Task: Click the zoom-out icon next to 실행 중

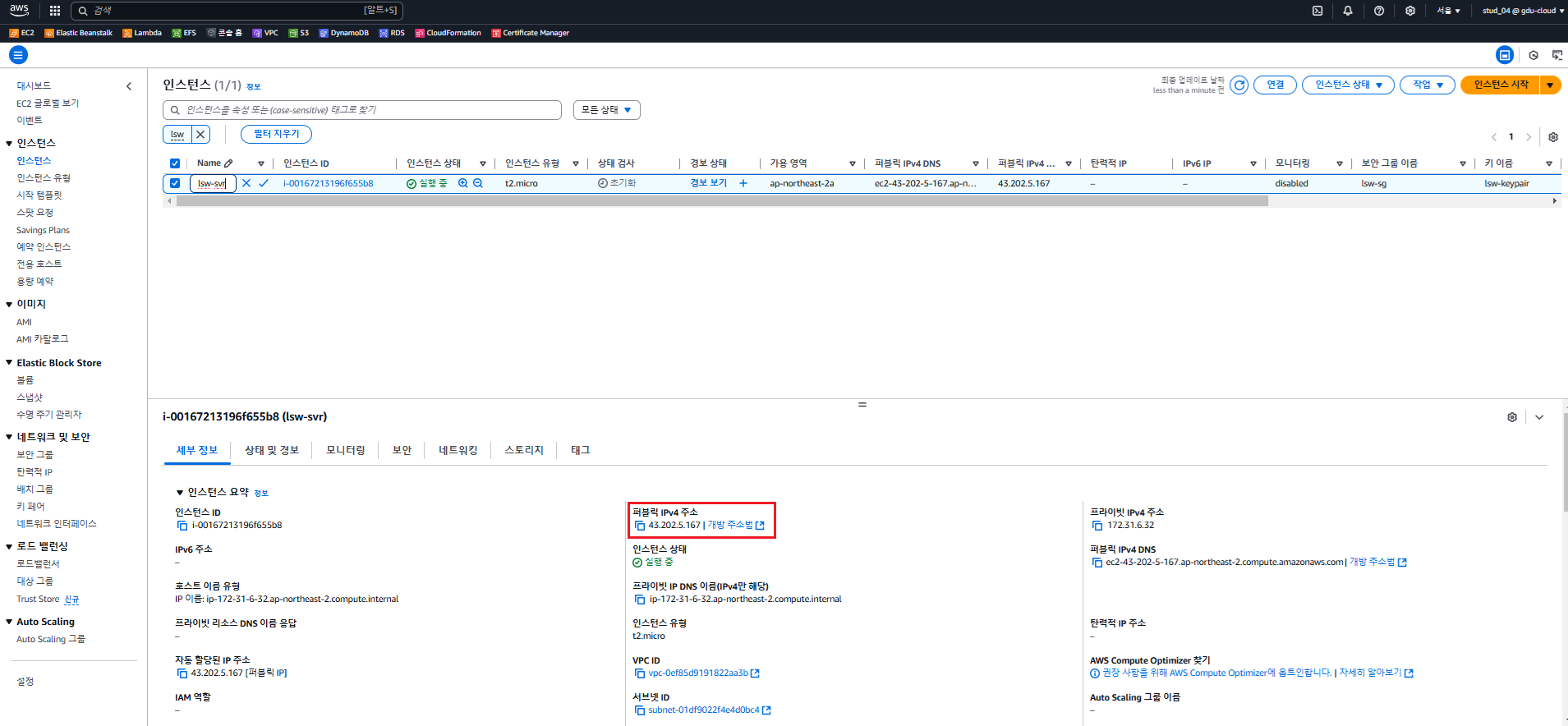Action: (478, 183)
